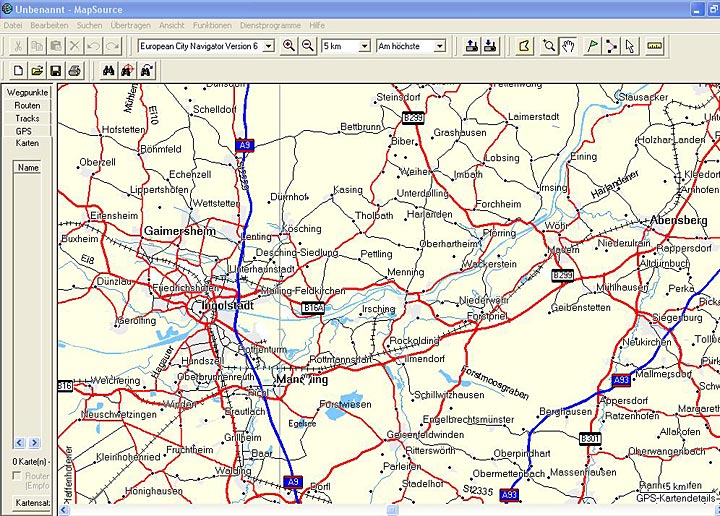Switch to the Wegpunkte tab
The height and width of the screenshot is (516, 720).
28,92
